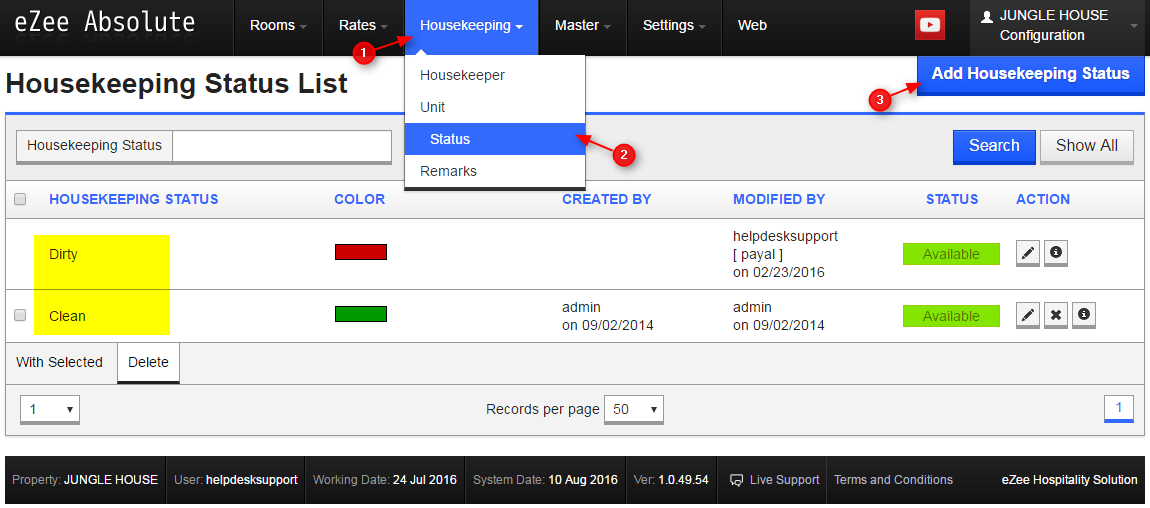Click the User helpdesksupport footer entry
This screenshot has height=508, width=1150.
pyautogui.click(x=236, y=480)
